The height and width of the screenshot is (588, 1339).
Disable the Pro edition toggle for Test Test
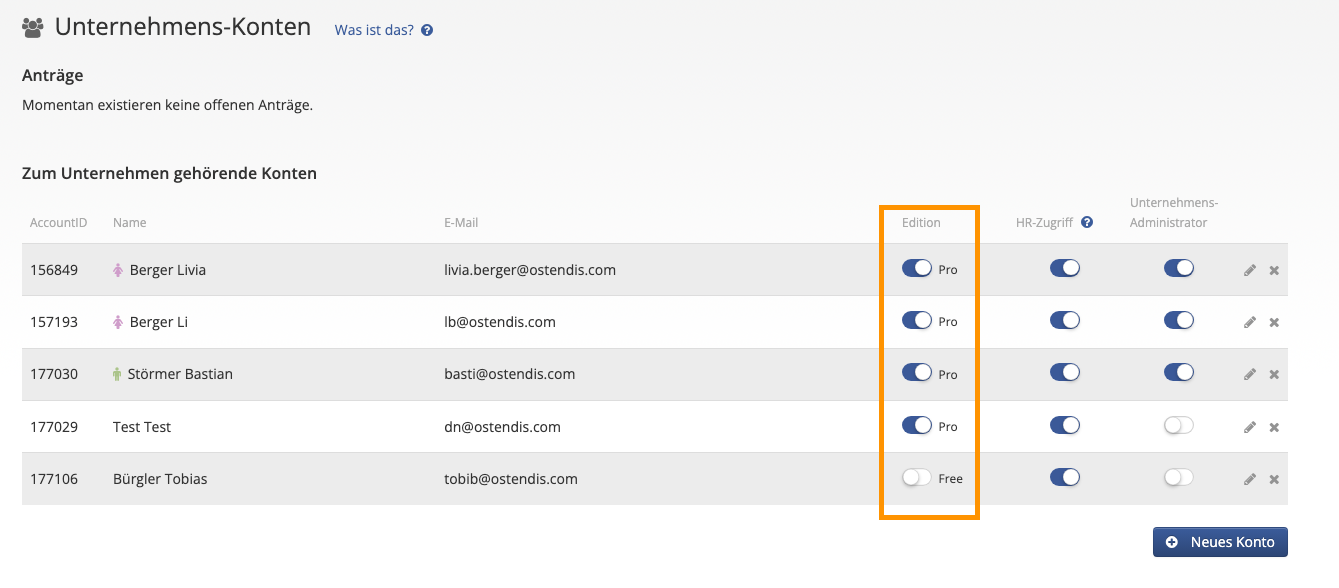917,426
